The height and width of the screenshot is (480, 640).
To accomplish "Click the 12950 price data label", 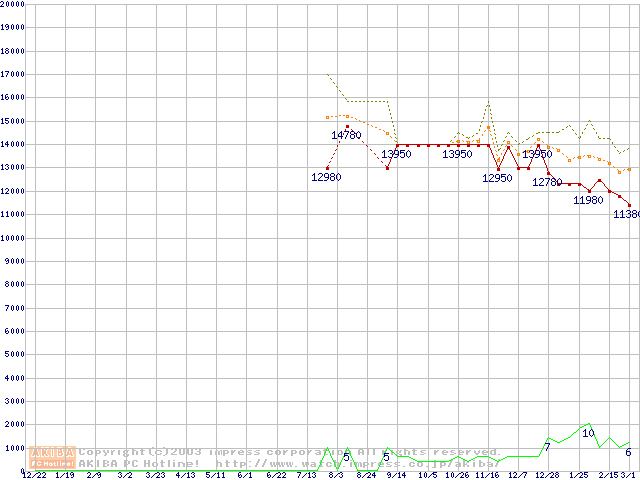I will 497,178.
